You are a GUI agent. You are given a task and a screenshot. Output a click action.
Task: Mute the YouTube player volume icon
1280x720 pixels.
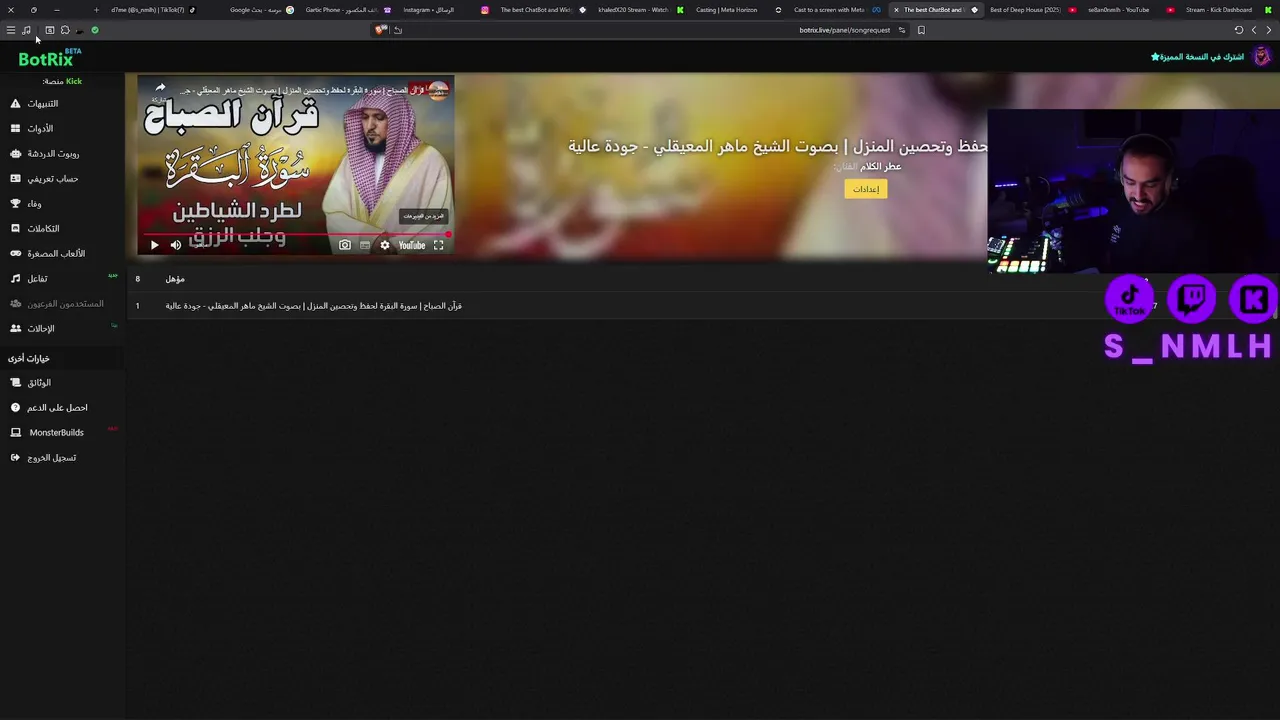[x=176, y=245]
